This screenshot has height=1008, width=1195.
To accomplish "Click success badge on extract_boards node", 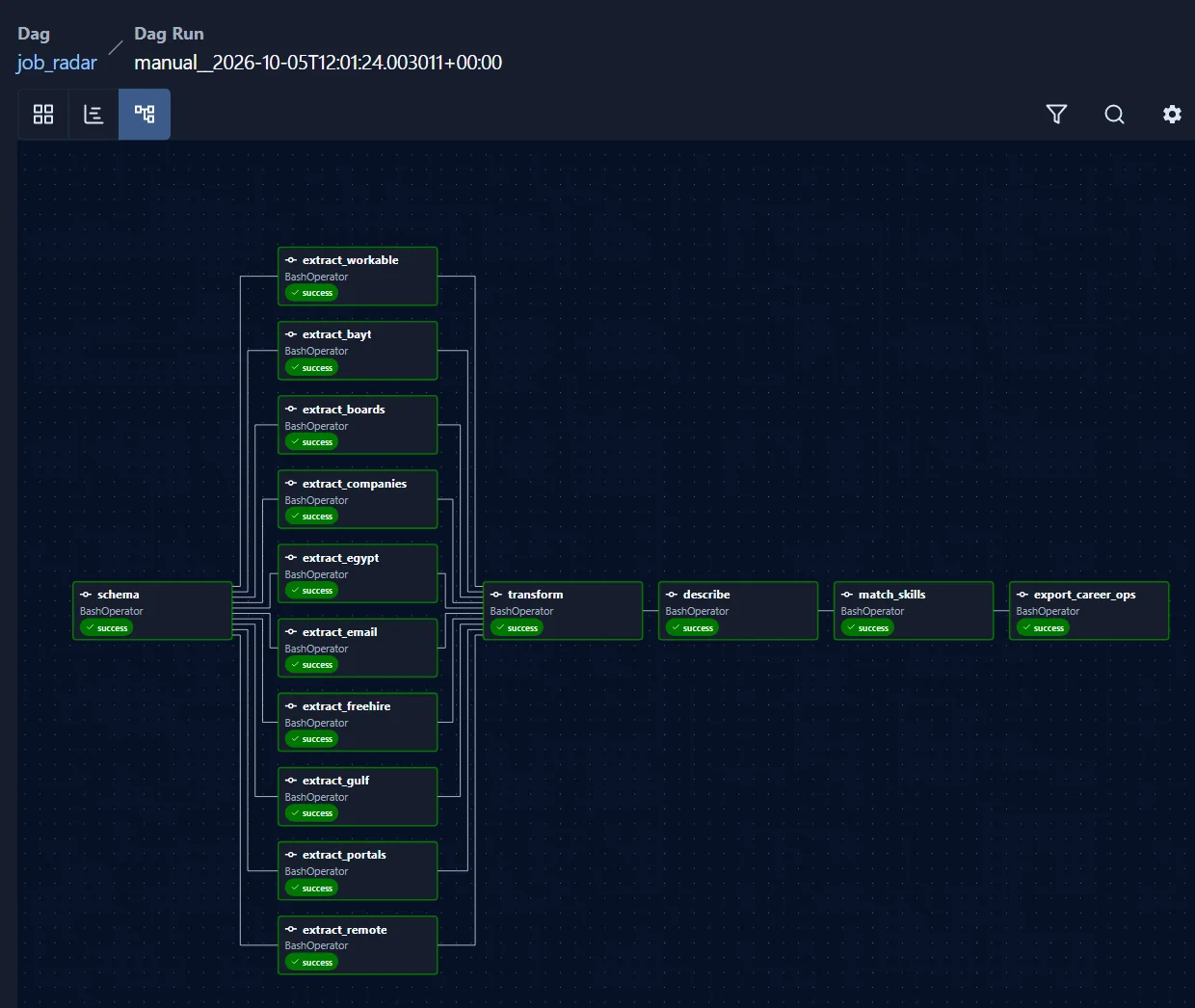I will tap(311, 442).
